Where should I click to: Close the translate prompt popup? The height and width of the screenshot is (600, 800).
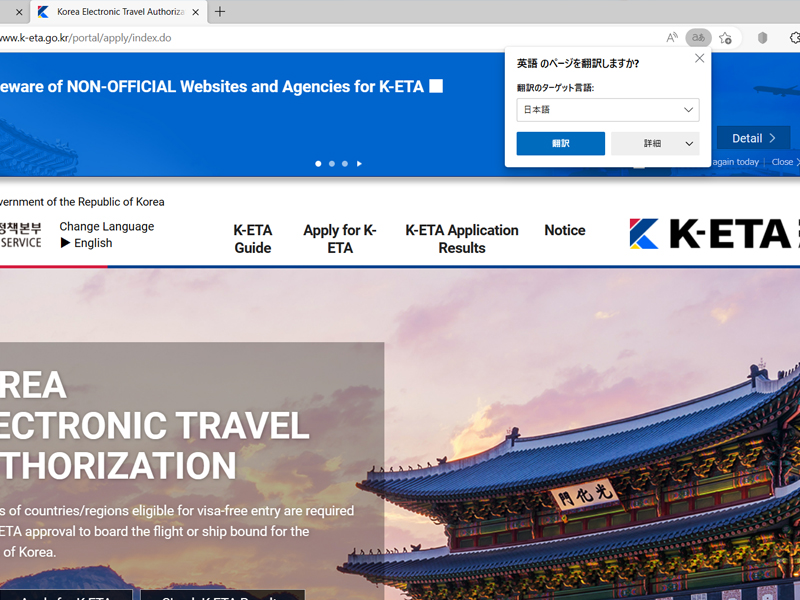(x=699, y=58)
